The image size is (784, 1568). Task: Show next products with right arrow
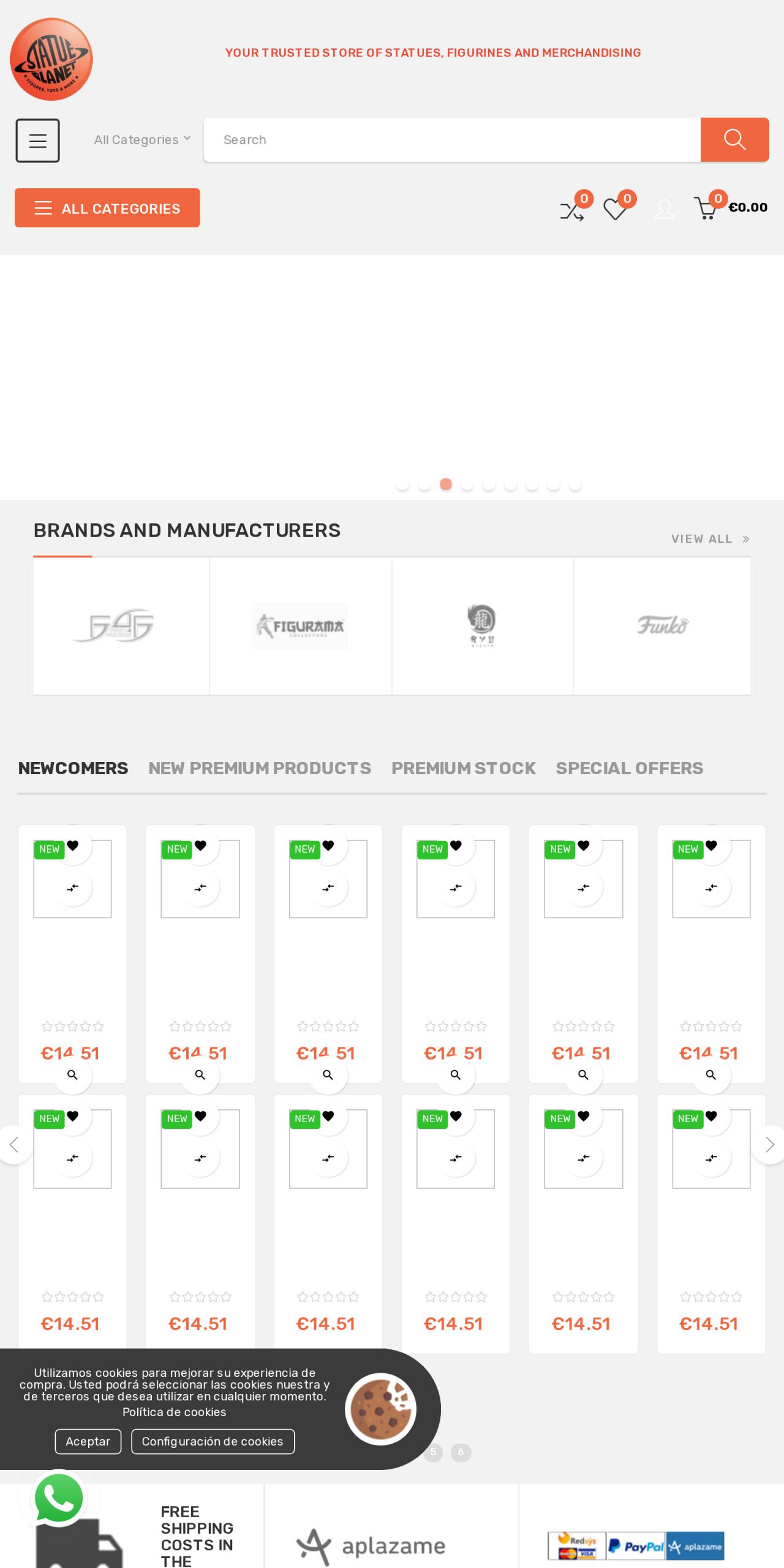[770, 1144]
